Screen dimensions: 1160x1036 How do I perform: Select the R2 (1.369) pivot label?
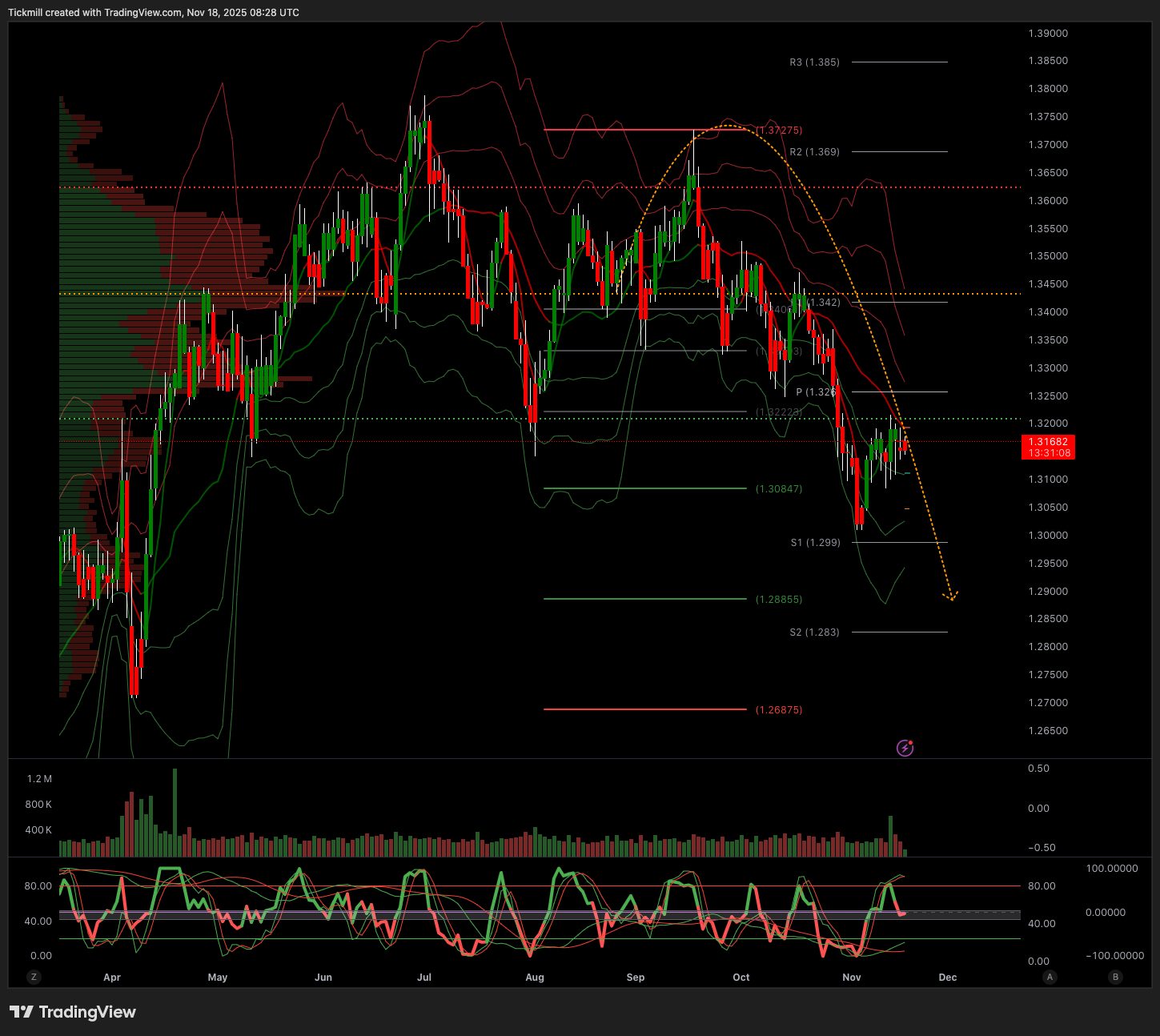click(814, 152)
